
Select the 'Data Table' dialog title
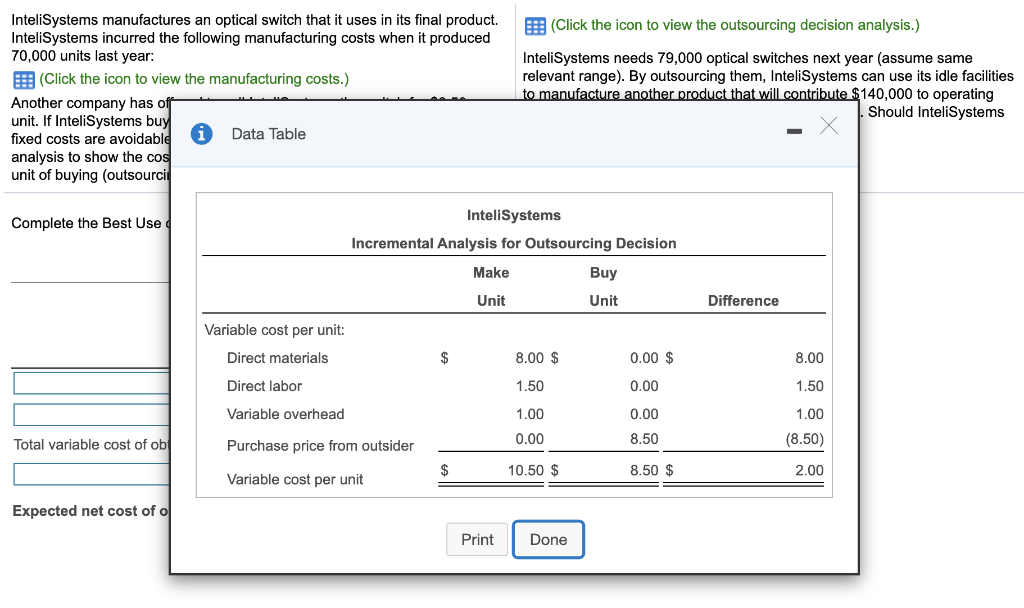coord(268,134)
